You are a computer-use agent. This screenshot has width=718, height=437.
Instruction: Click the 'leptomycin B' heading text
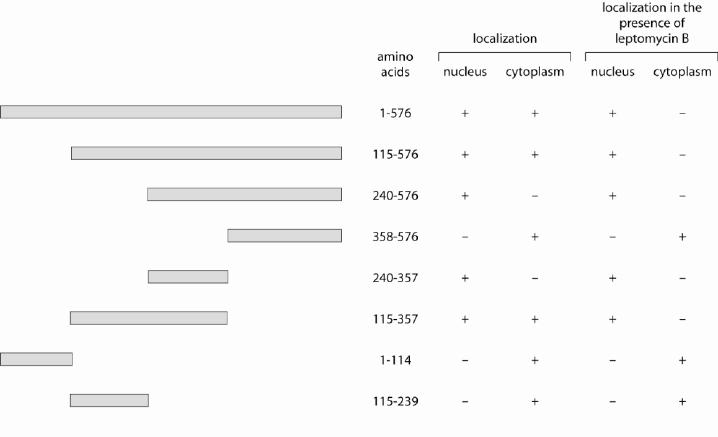[x=652, y=38]
